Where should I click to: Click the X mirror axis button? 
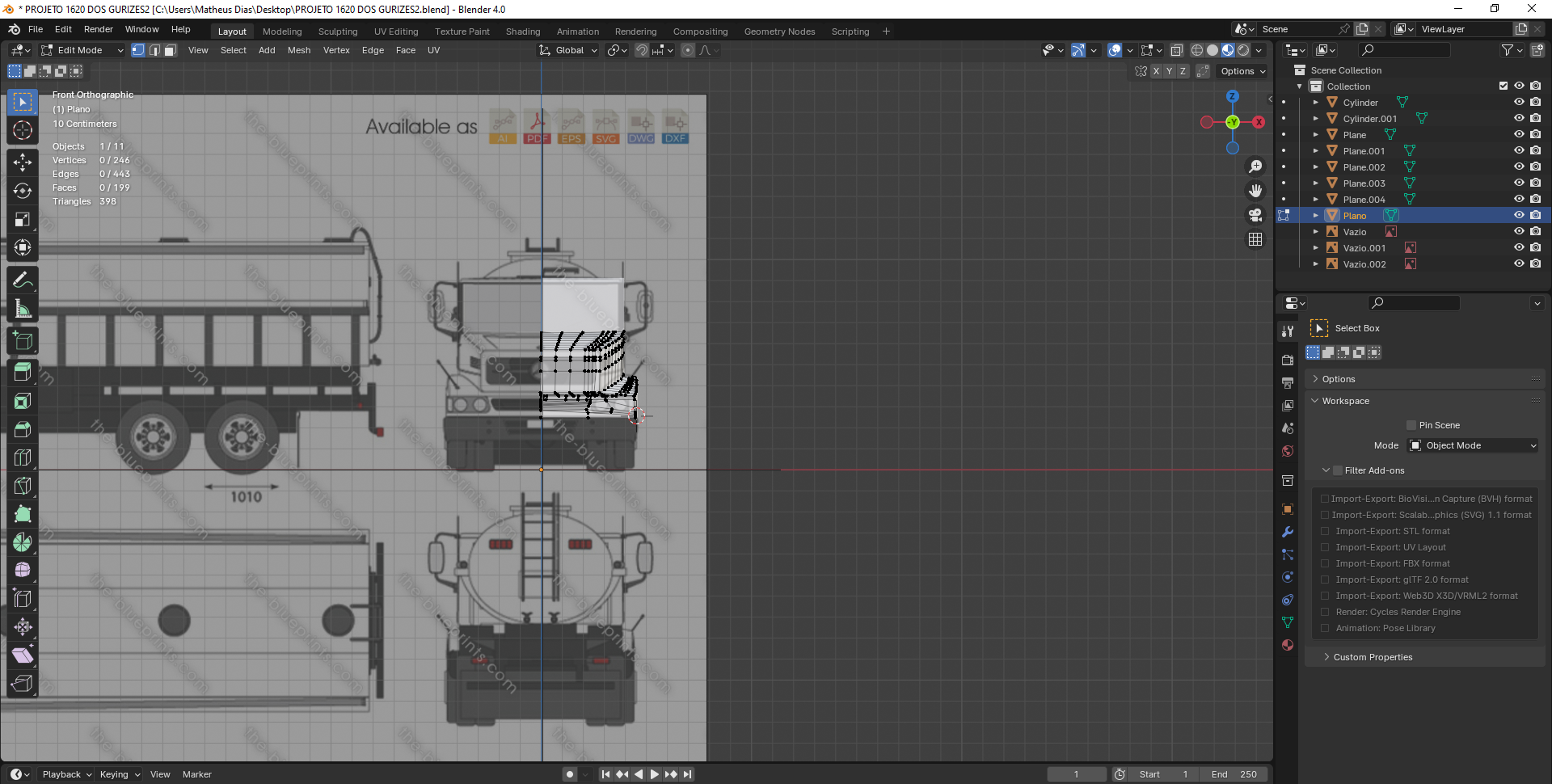point(1156,71)
